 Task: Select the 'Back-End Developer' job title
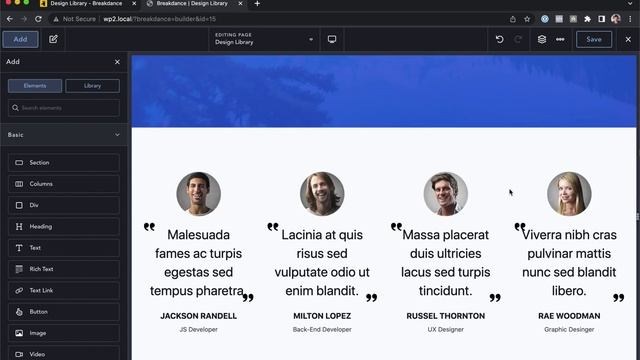[322, 329]
